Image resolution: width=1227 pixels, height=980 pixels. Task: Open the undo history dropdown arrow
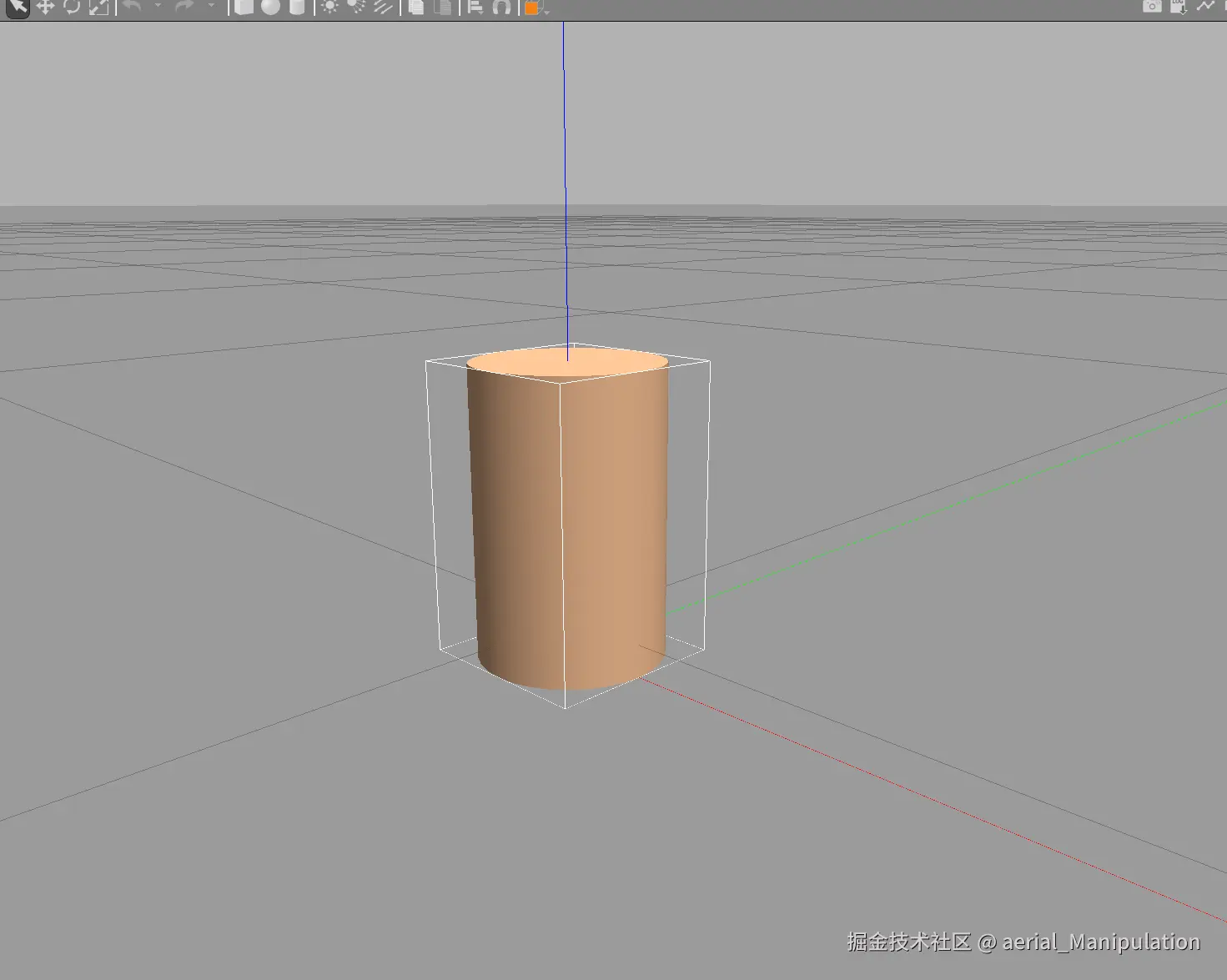158,6
